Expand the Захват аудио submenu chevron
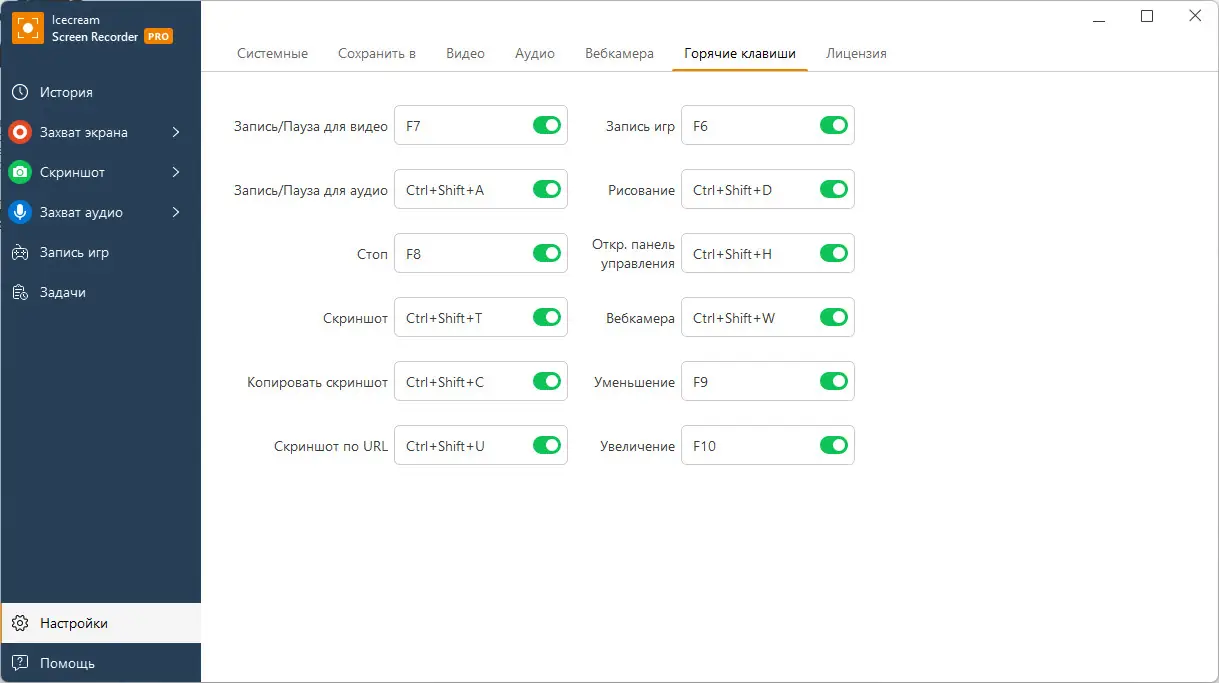 point(176,212)
